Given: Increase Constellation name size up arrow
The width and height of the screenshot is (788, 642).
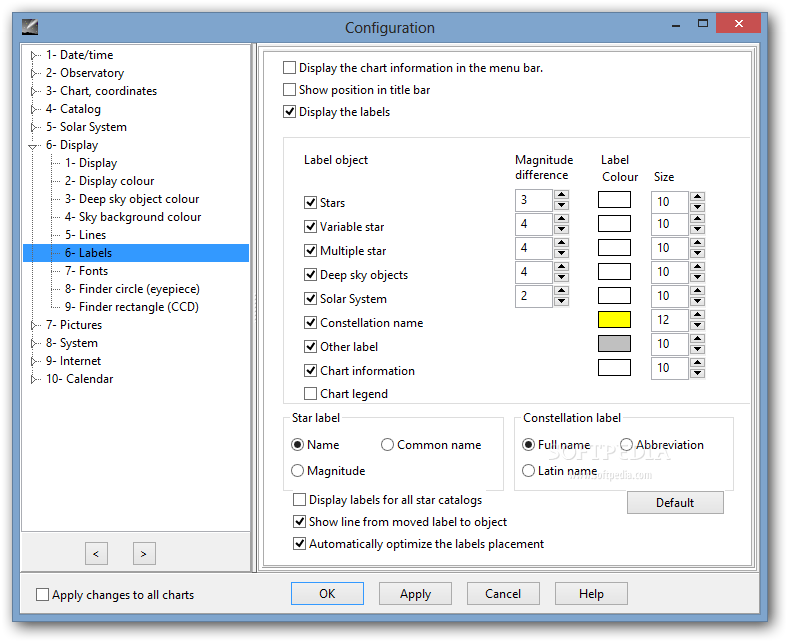Looking at the screenshot, I should click(697, 315).
